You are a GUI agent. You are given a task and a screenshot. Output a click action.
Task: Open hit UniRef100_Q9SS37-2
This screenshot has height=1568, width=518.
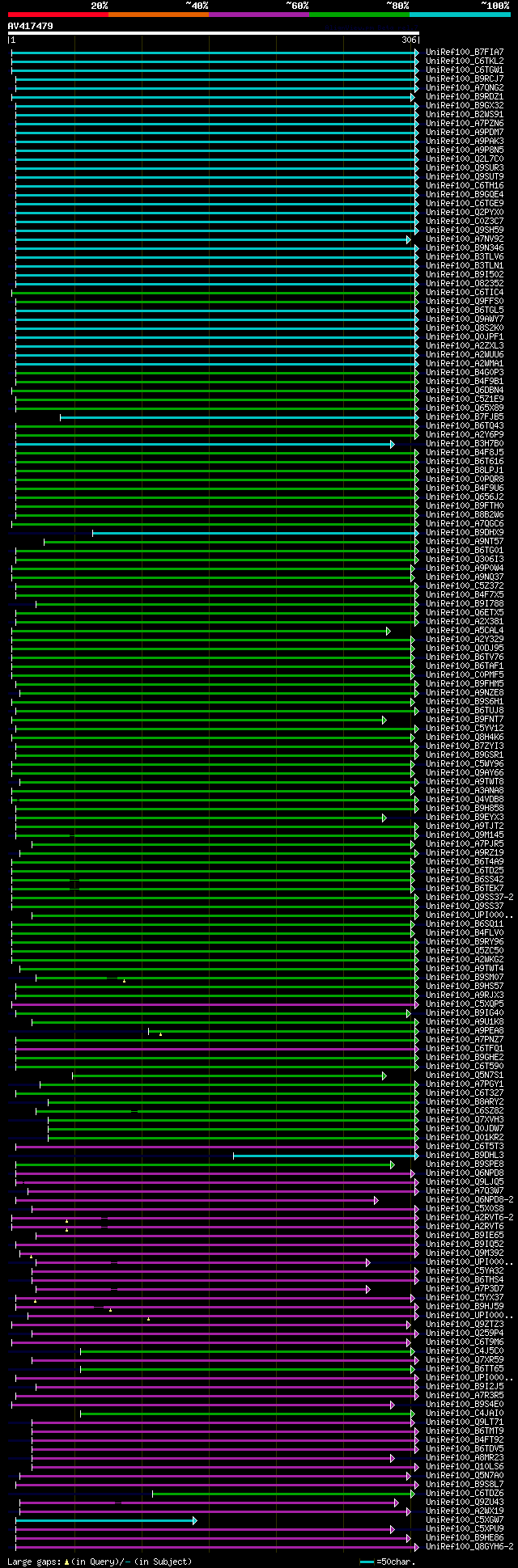coord(469,898)
